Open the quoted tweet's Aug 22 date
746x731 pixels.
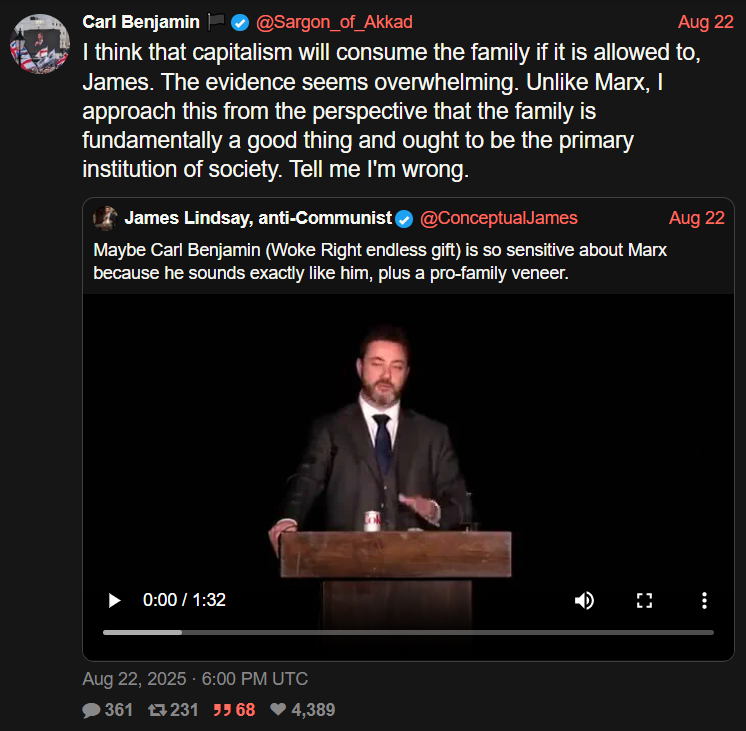696,218
